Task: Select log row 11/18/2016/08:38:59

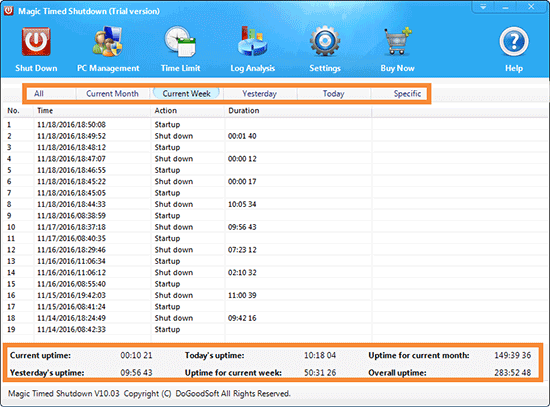Action: pyautogui.click(x=275, y=216)
